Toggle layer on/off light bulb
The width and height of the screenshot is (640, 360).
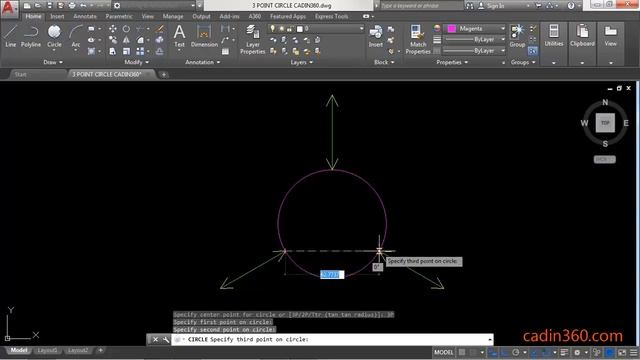click(x=272, y=29)
